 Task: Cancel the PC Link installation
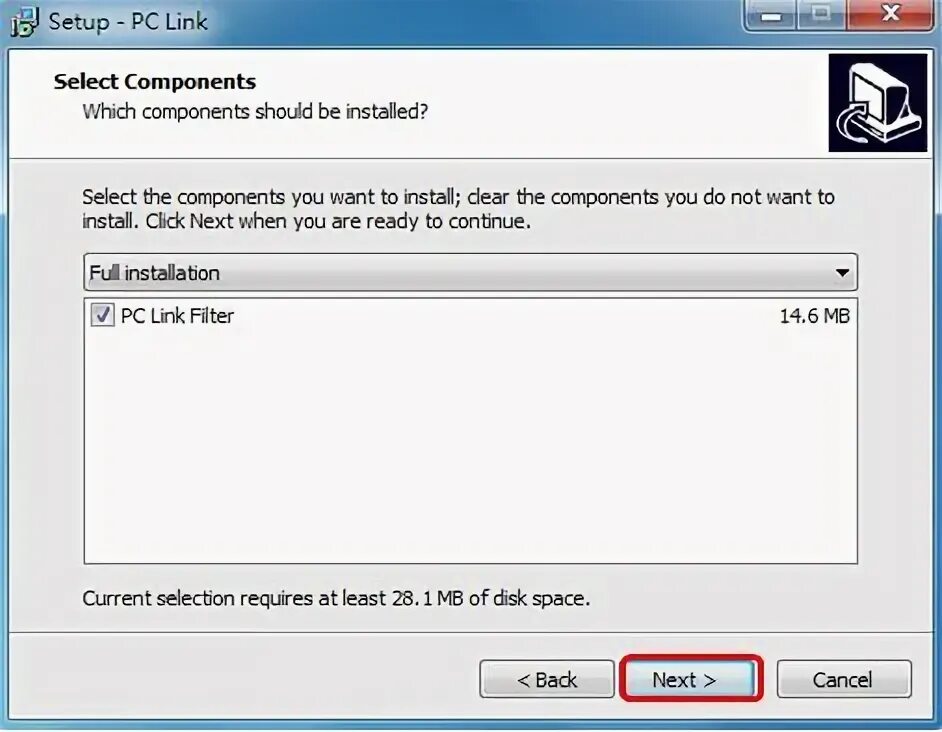click(843, 679)
